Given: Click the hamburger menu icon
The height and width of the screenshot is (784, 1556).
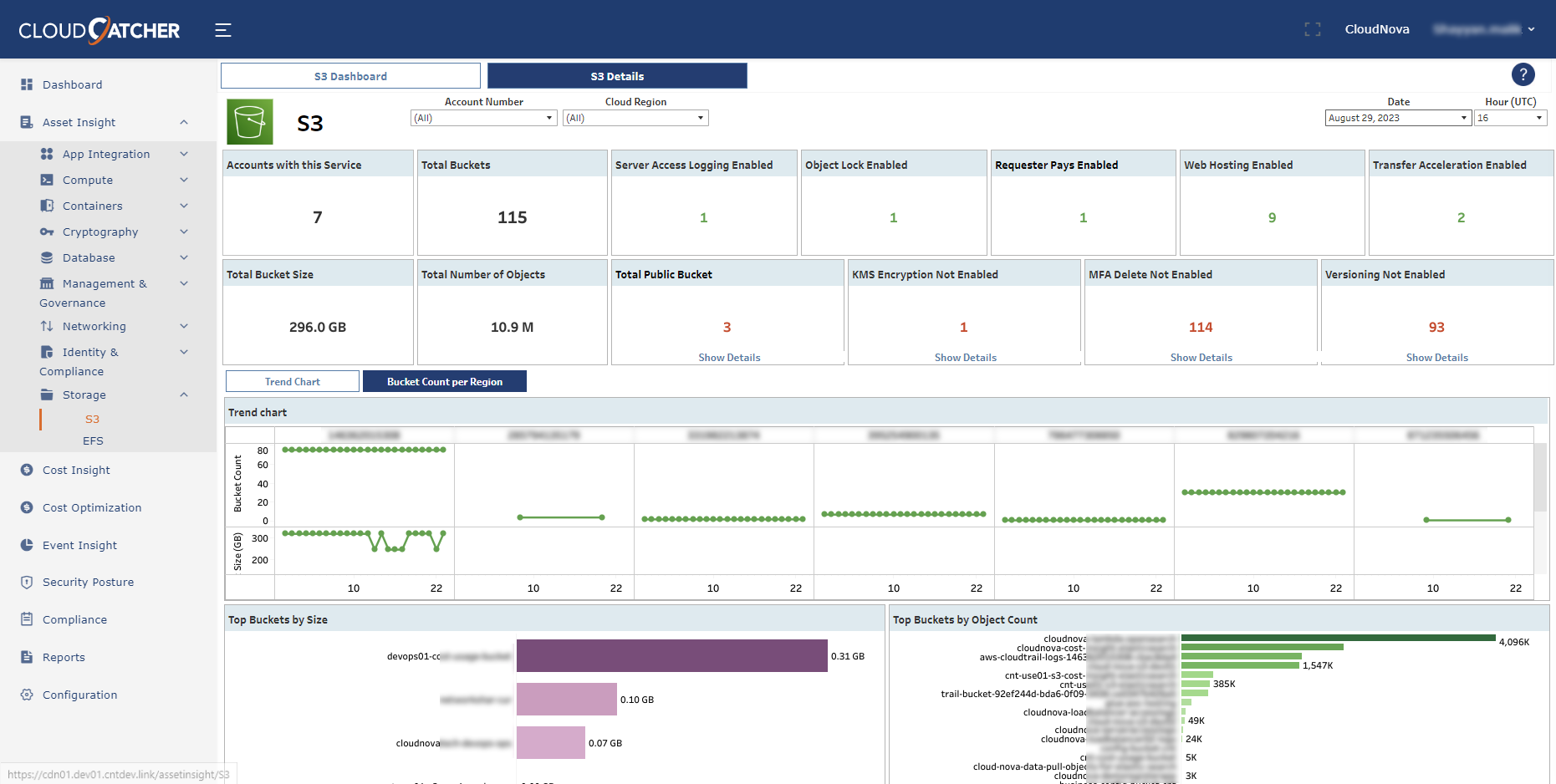Looking at the screenshot, I should 222,30.
